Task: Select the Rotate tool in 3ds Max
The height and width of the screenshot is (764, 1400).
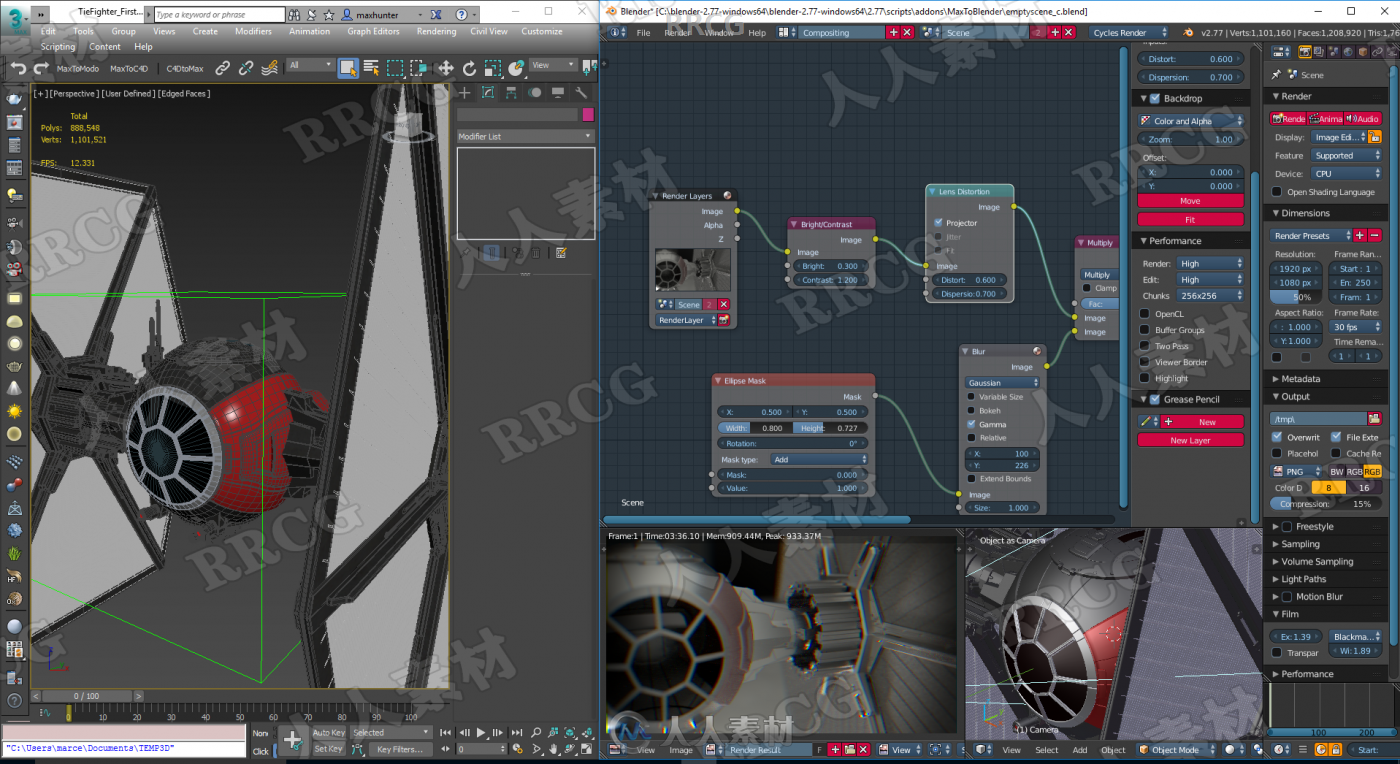Action: (470, 68)
